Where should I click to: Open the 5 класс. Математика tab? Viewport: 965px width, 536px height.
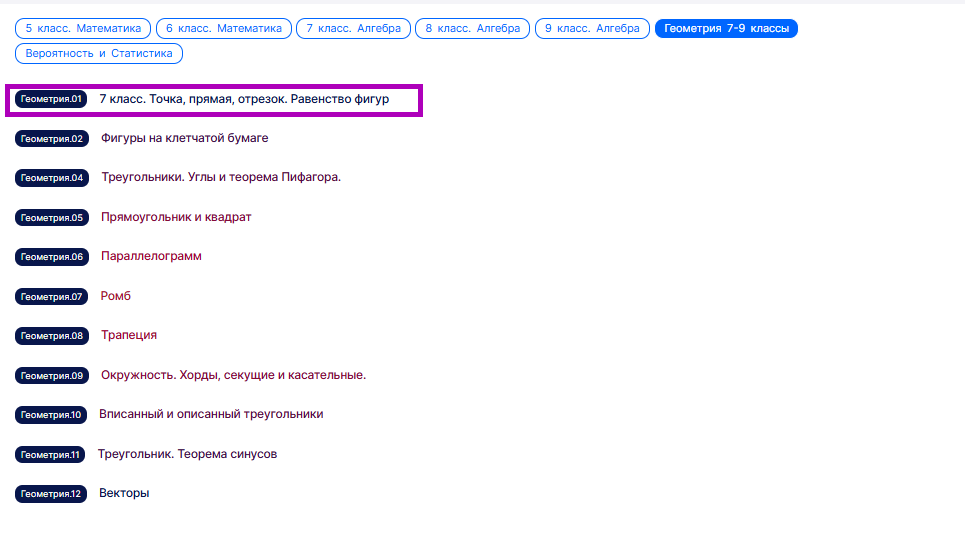pos(83,28)
